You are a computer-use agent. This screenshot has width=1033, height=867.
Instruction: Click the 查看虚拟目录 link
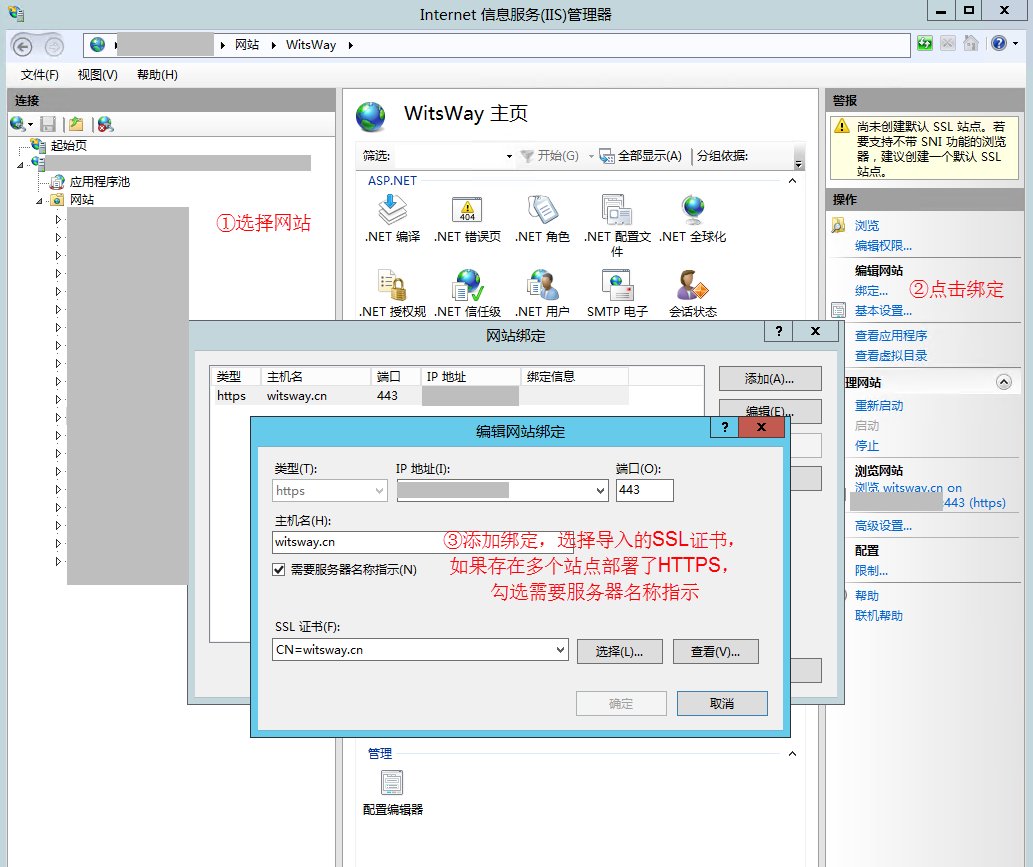click(891, 356)
